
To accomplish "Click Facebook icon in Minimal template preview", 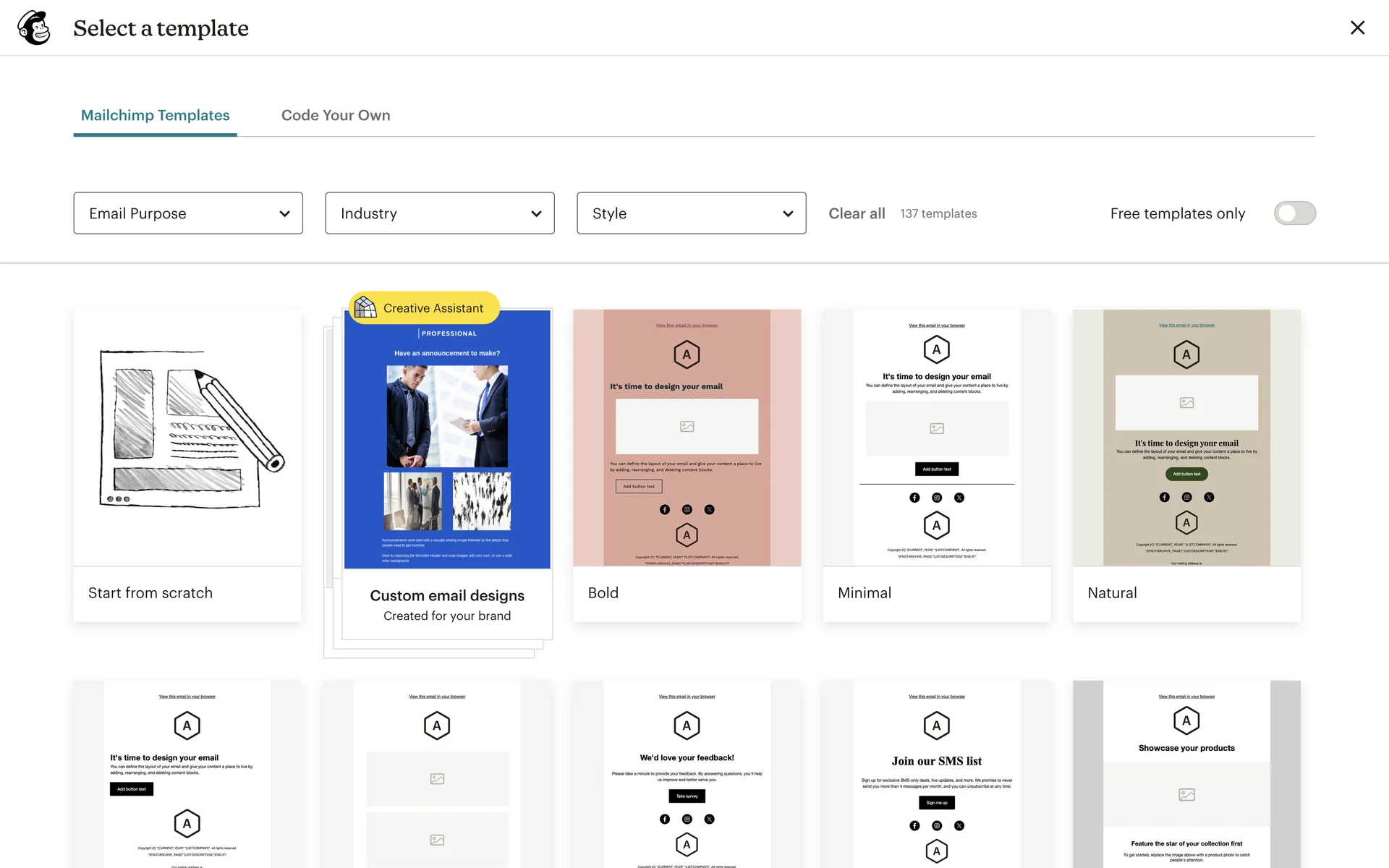I will pos(914,498).
